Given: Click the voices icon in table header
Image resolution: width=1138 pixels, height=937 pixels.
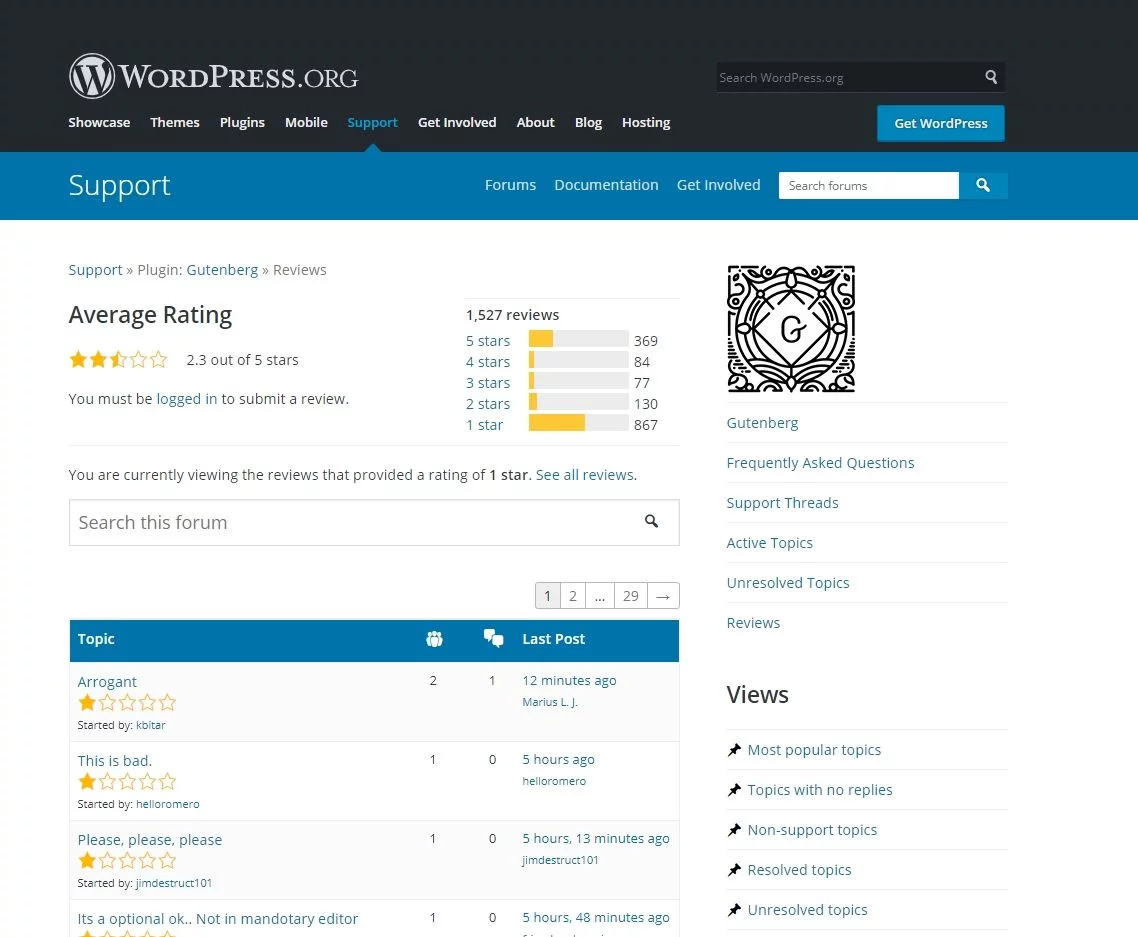Looking at the screenshot, I should 434,639.
